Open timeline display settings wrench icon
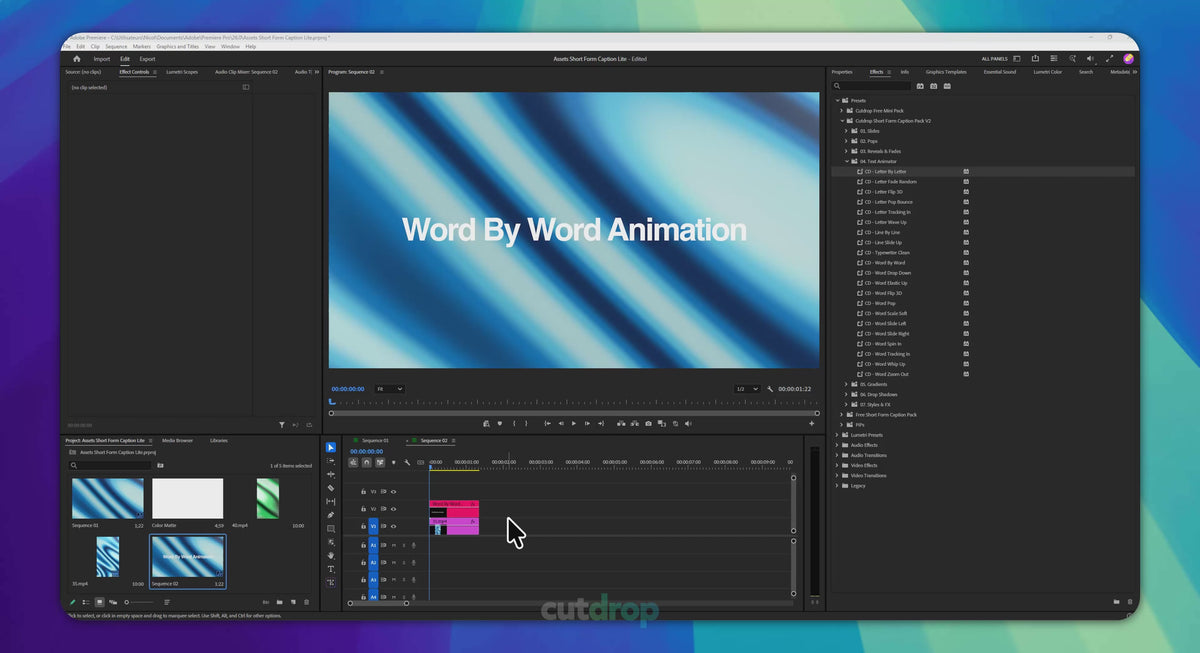Viewport: 1200px width, 653px height. 407,462
